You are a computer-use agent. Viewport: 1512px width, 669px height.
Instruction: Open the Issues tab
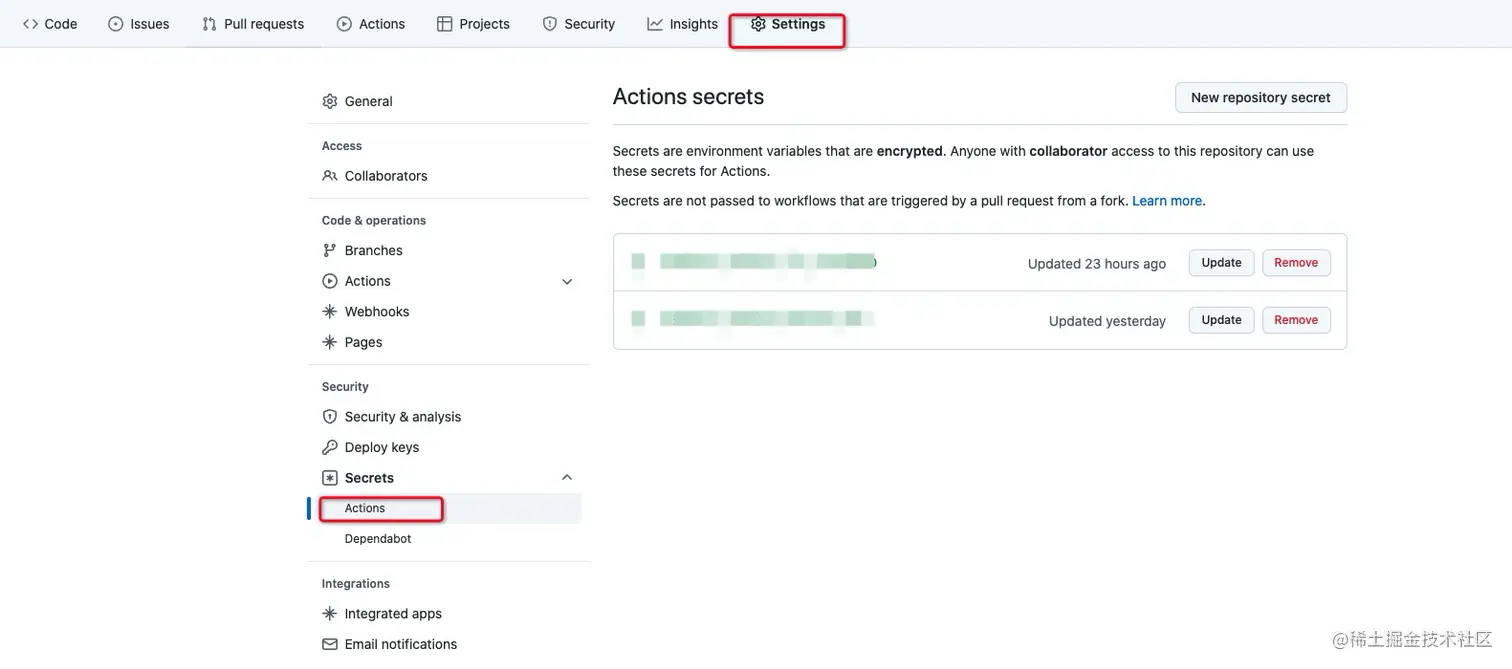click(139, 24)
